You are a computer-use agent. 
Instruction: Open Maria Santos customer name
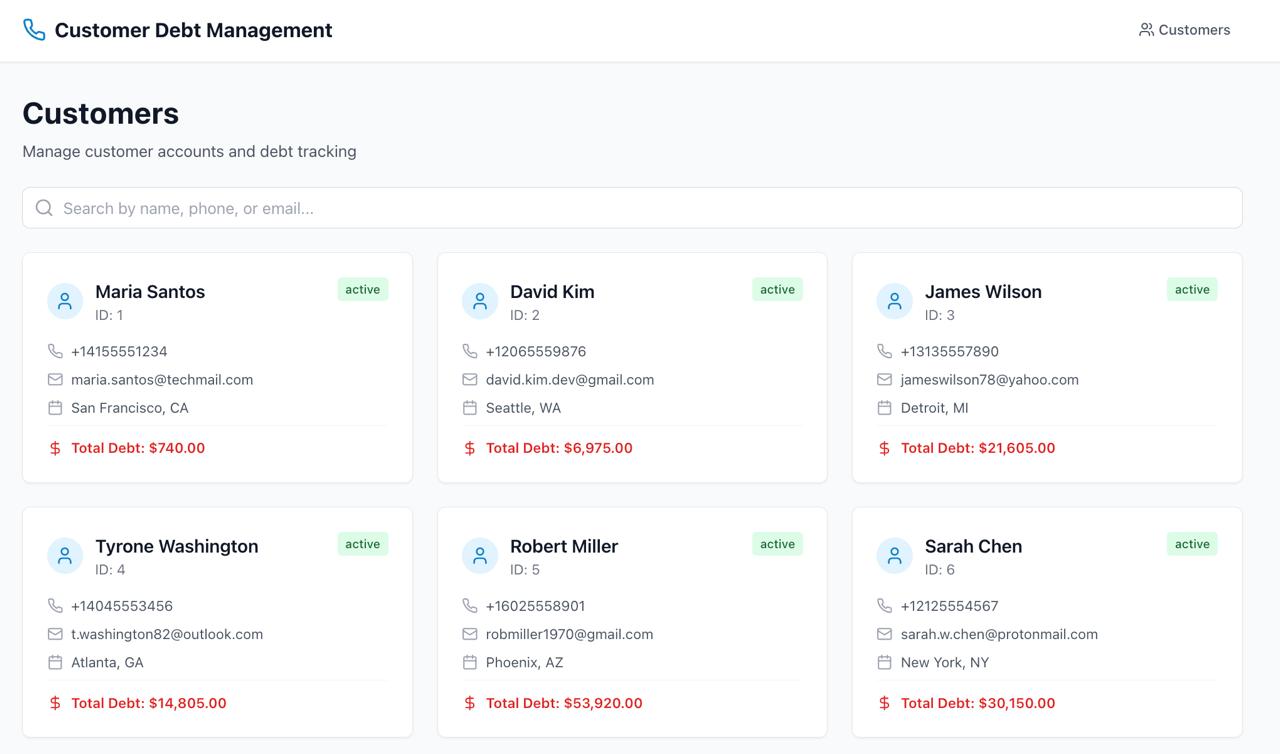click(x=150, y=292)
